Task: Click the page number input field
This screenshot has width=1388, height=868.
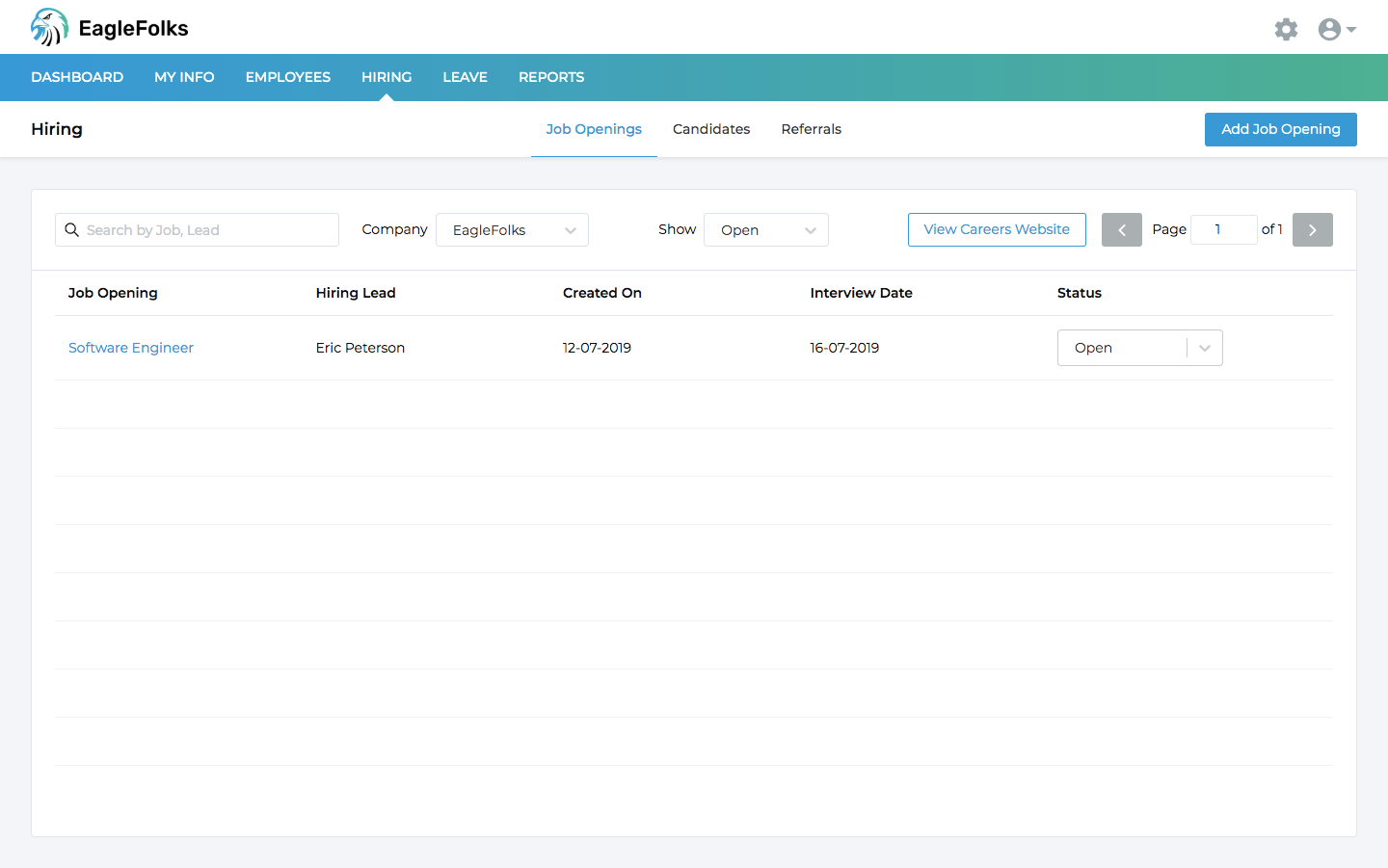Action: point(1224,229)
